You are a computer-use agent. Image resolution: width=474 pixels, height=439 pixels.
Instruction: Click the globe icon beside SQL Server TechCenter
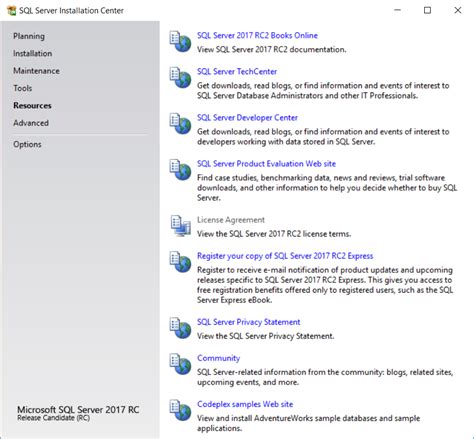(180, 77)
